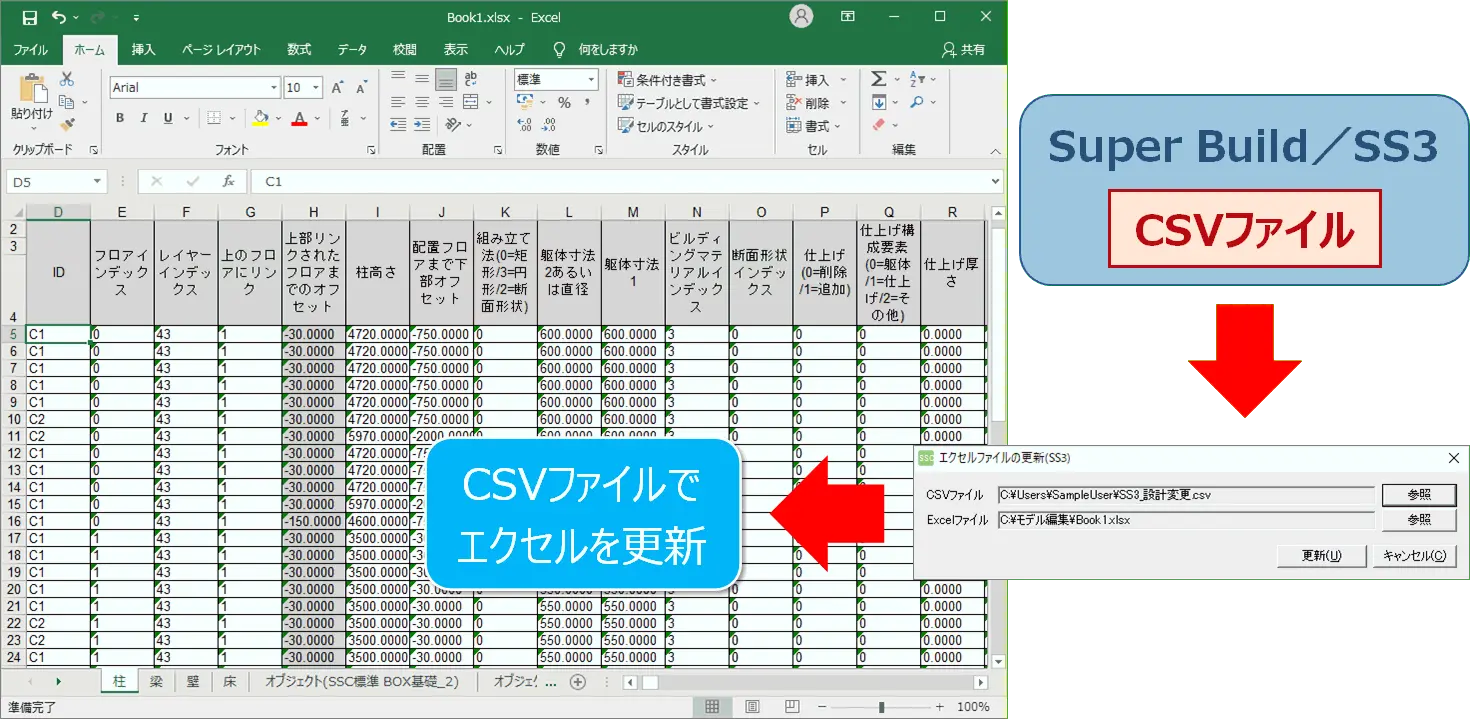Zoom in with the plus button
The image size is (1476, 719).
click(x=939, y=707)
